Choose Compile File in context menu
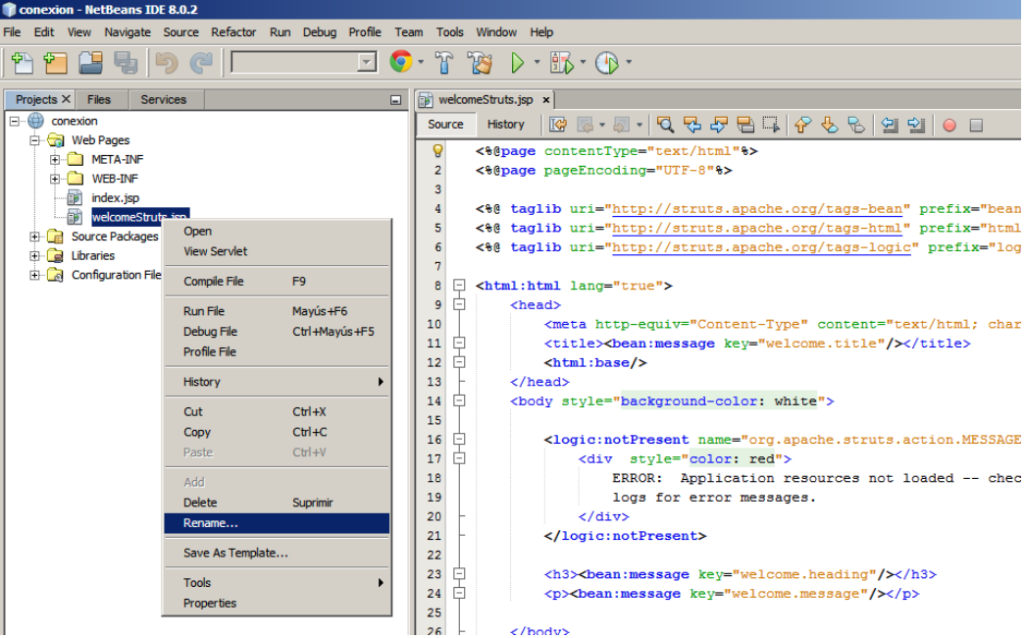This screenshot has height=638, width=1024. click(277, 281)
